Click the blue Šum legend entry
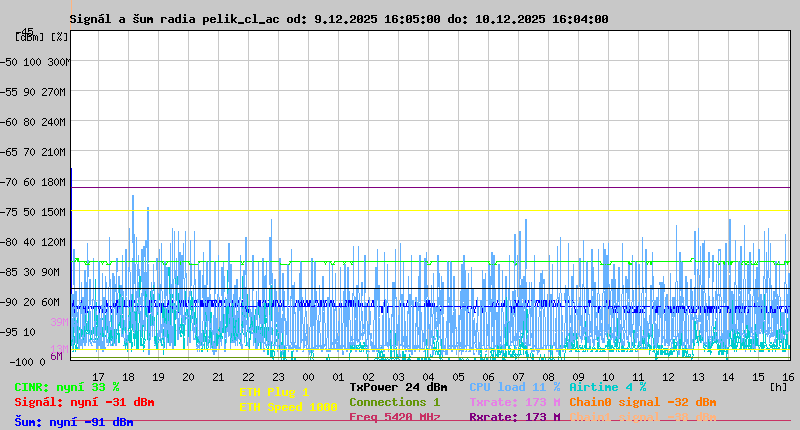 73,422
